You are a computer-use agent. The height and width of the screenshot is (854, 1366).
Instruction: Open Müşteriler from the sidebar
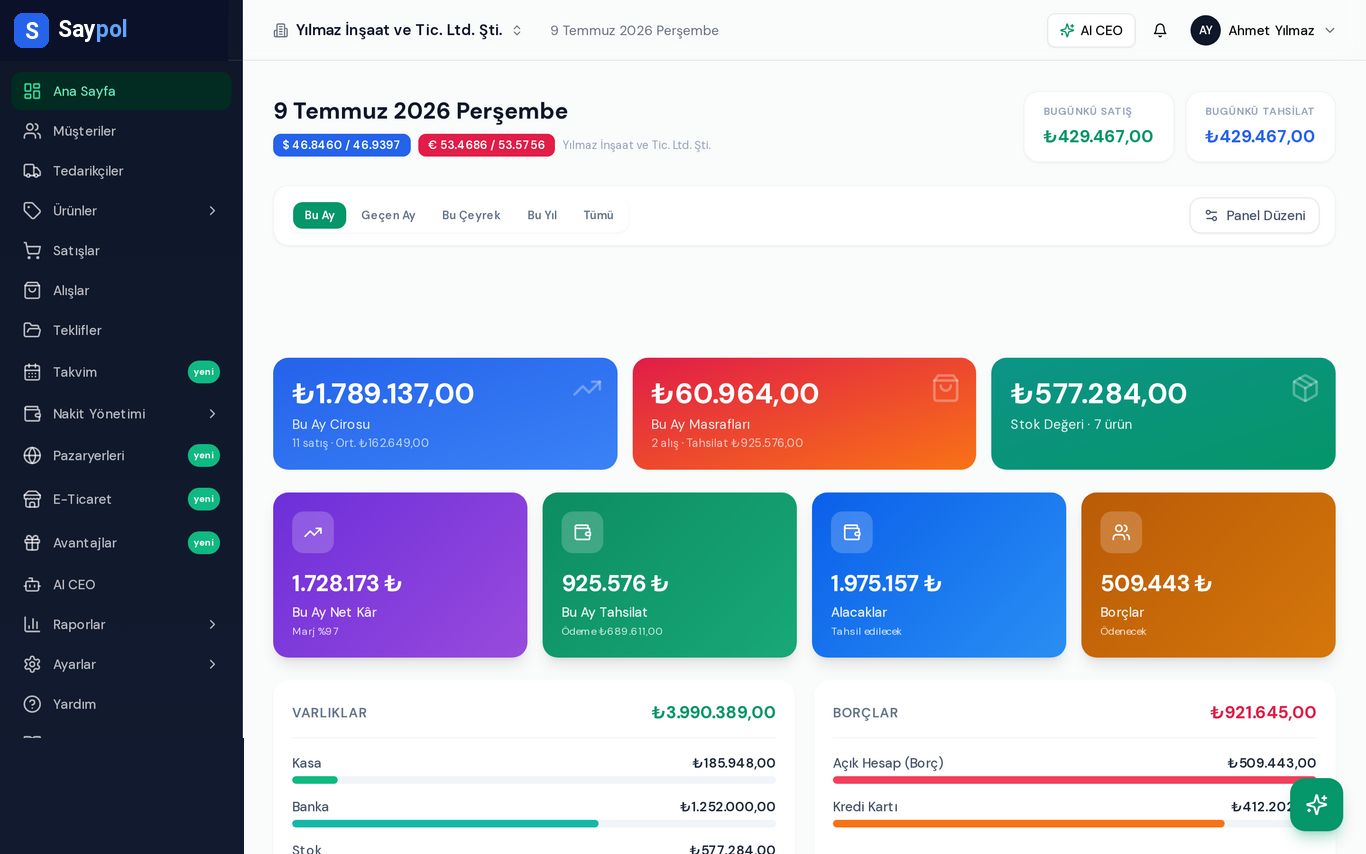(x=121, y=131)
